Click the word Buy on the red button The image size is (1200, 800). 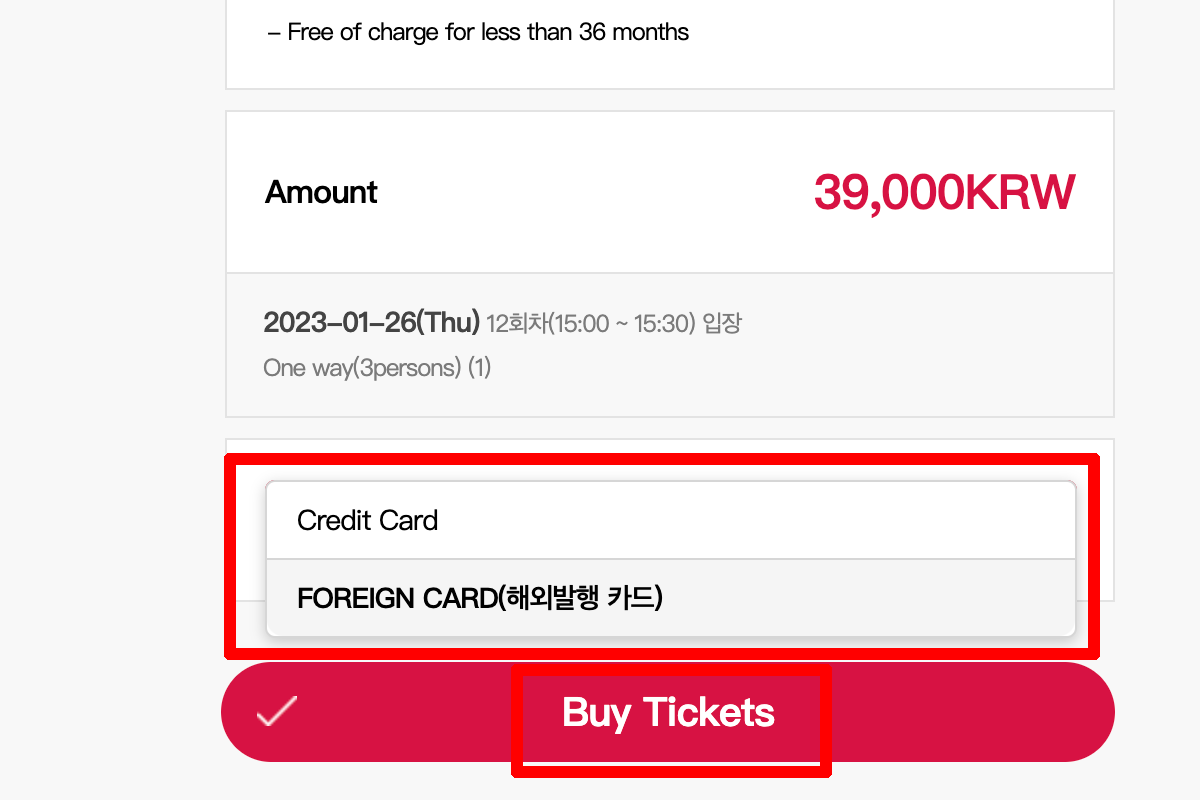tap(596, 712)
